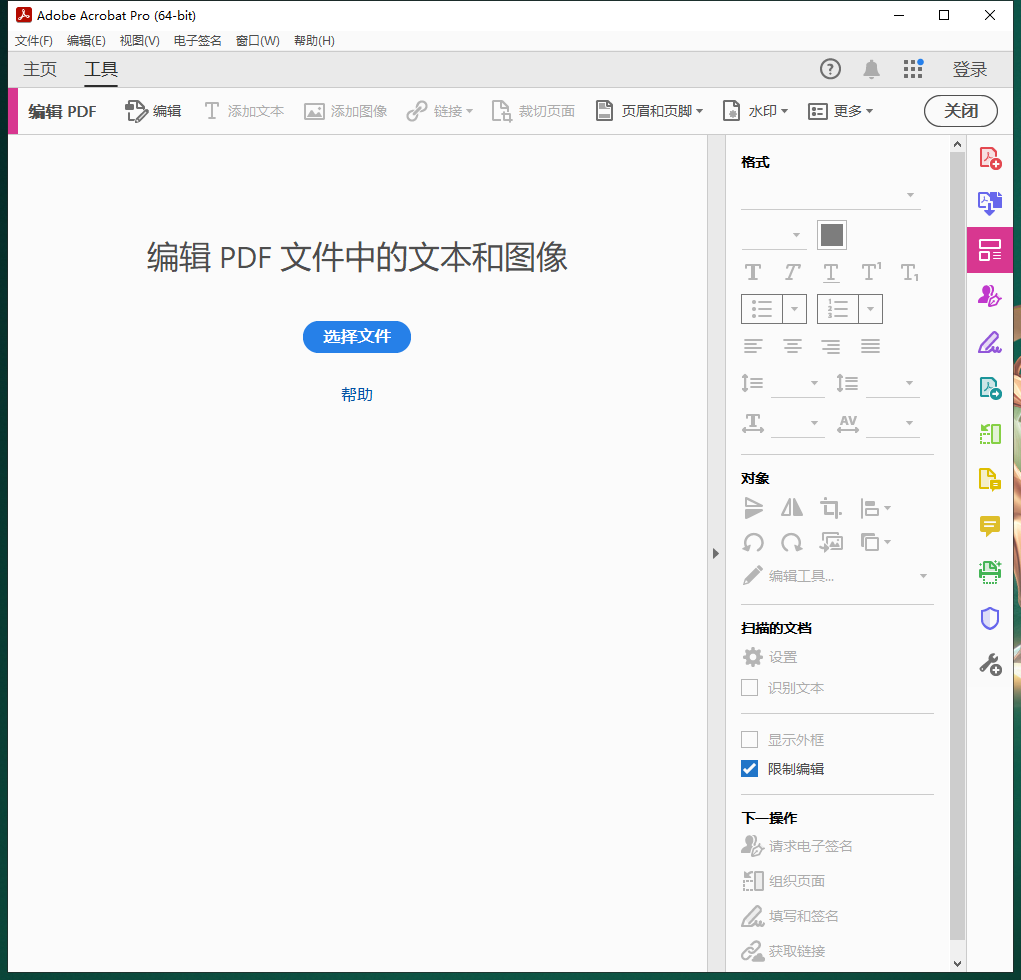Collapse the right panel with the arrow handle

point(715,553)
